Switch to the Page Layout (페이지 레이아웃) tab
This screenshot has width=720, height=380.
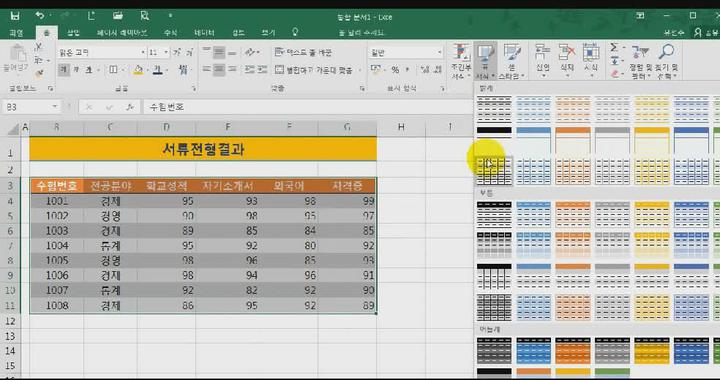(x=122, y=33)
